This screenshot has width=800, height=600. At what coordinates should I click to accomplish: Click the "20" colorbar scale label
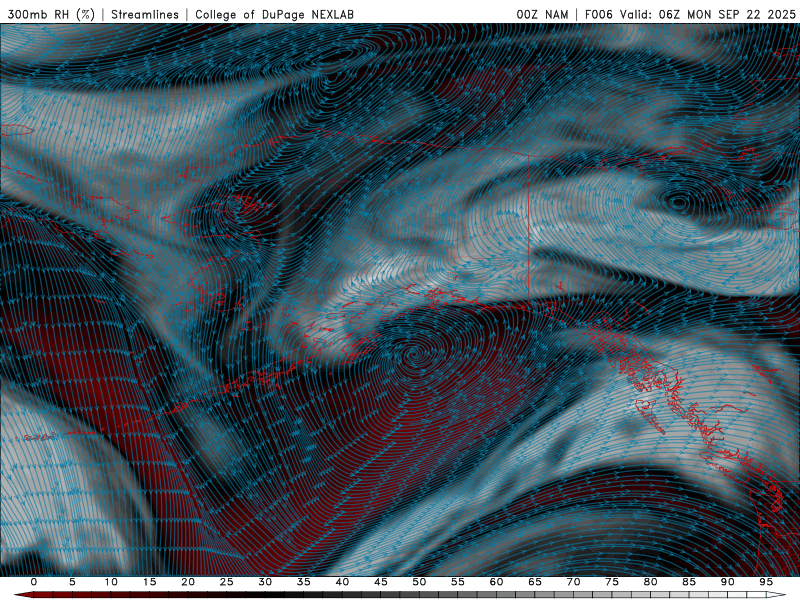(188, 582)
